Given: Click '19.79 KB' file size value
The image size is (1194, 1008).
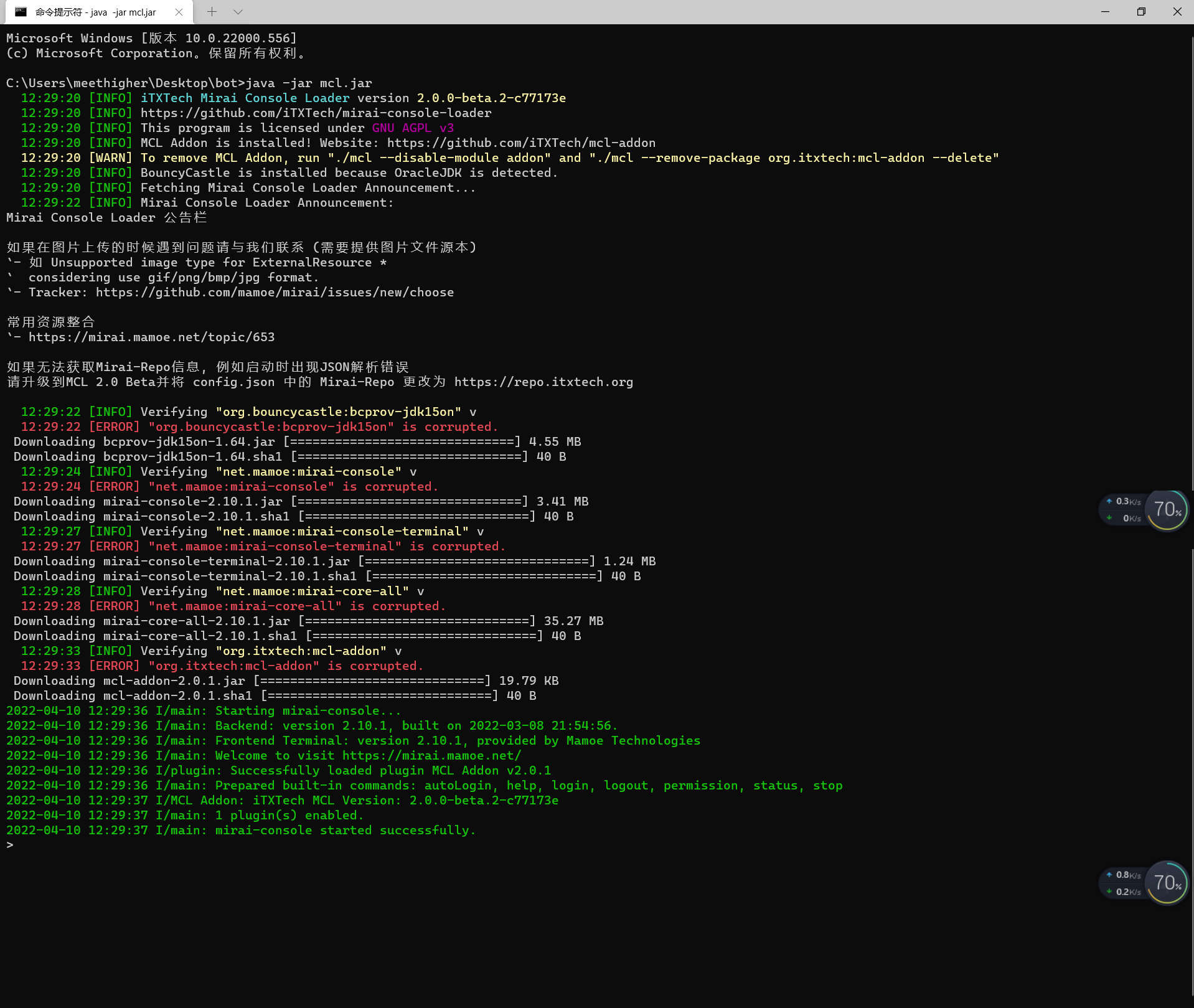Looking at the screenshot, I should click(529, 681).
